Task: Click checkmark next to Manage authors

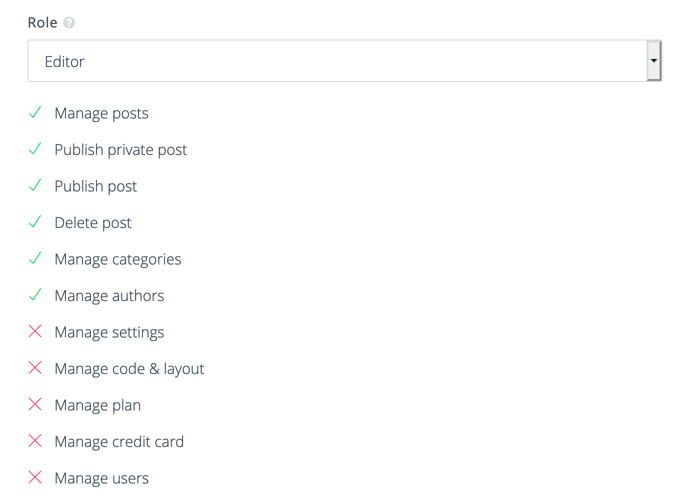Action: tap(35, 295)
